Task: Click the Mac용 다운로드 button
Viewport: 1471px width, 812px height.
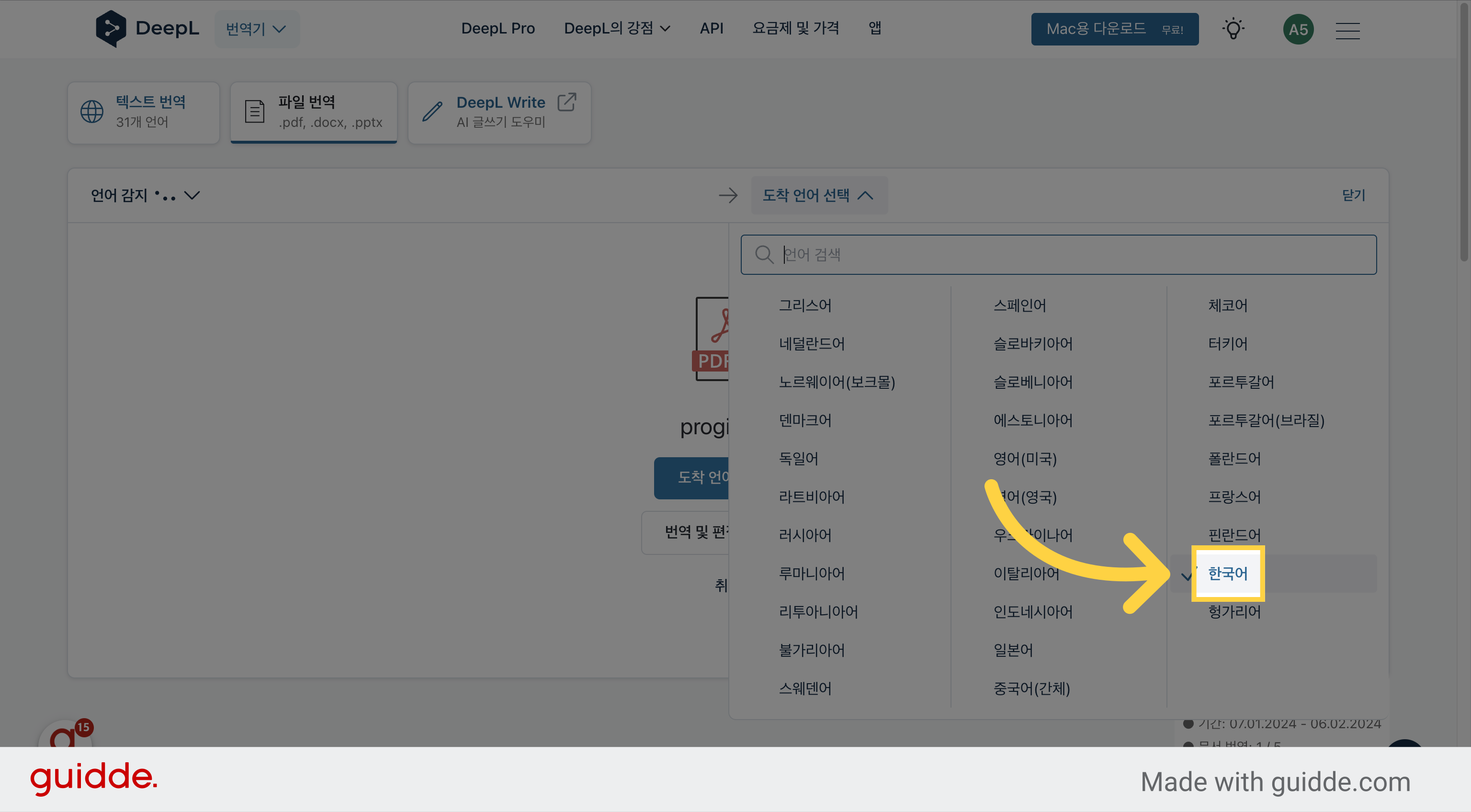Action: pyautogui.click(x=1115, y=29)
